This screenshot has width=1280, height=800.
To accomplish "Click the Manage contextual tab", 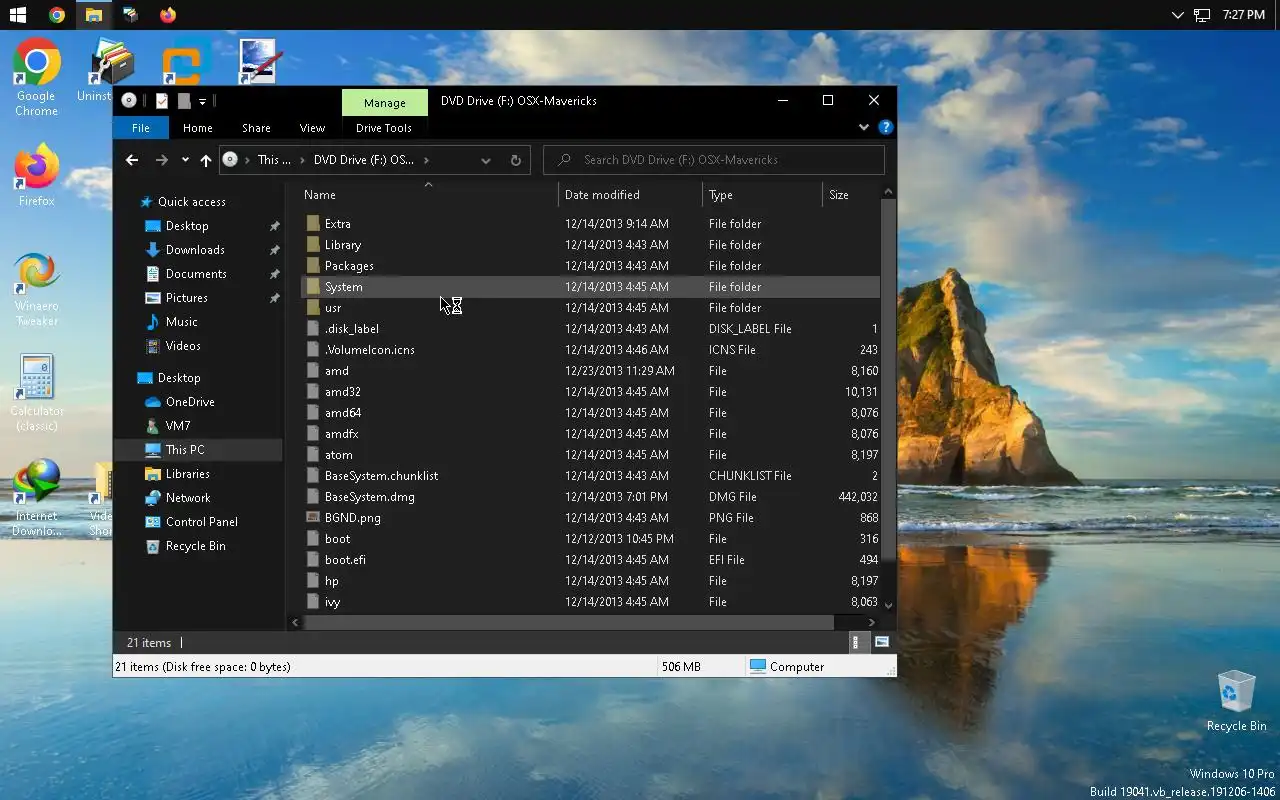I will [385, 102].
